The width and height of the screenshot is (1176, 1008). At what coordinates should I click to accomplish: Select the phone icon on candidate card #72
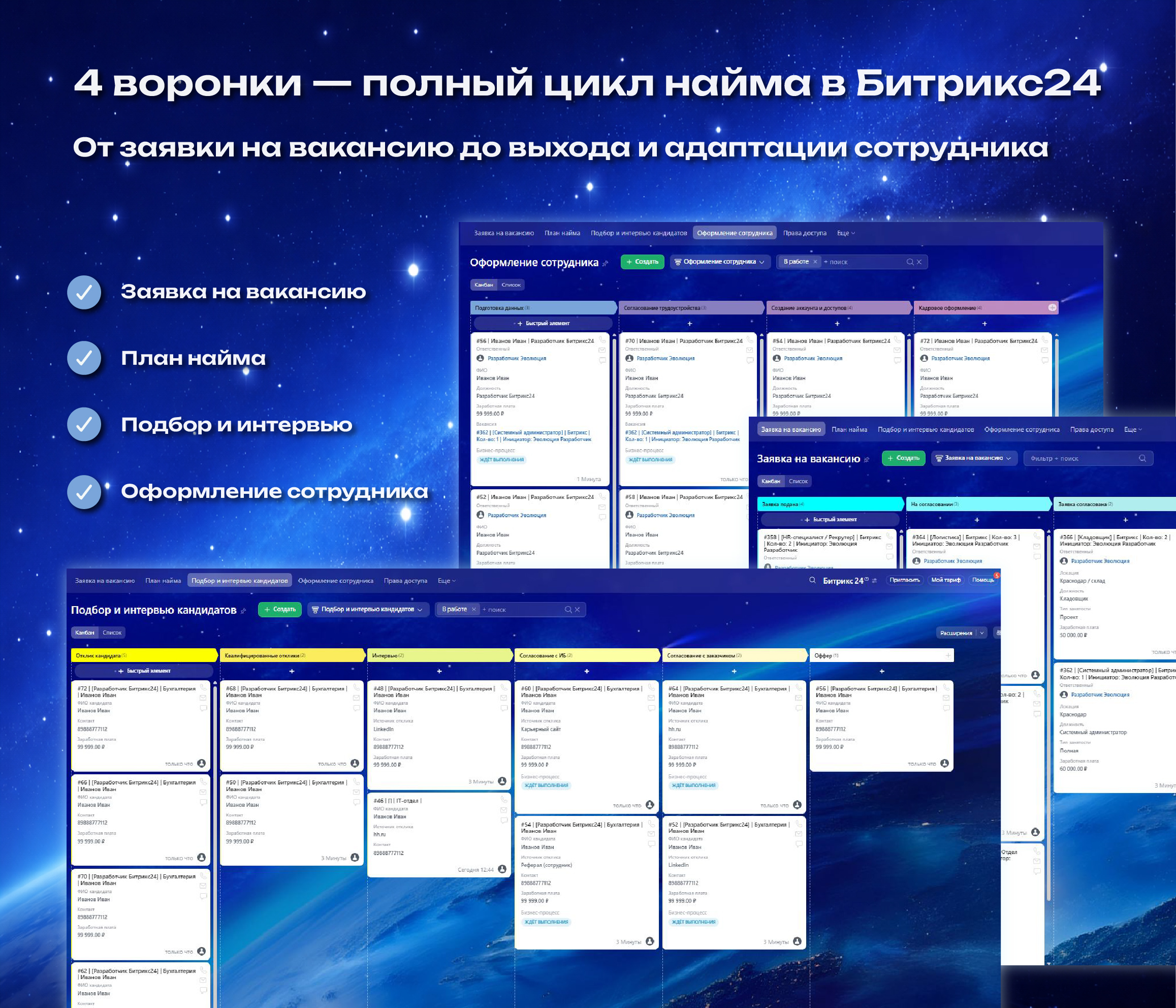click(x=205, y=687)
